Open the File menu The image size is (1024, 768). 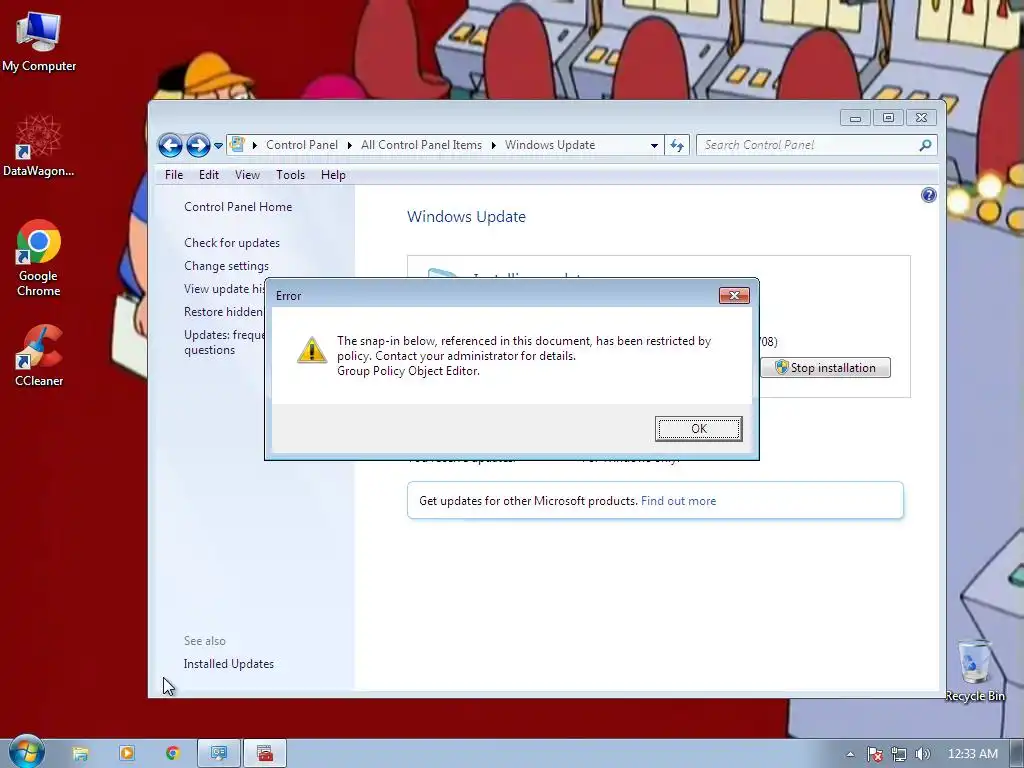click(x=174, y=175)
